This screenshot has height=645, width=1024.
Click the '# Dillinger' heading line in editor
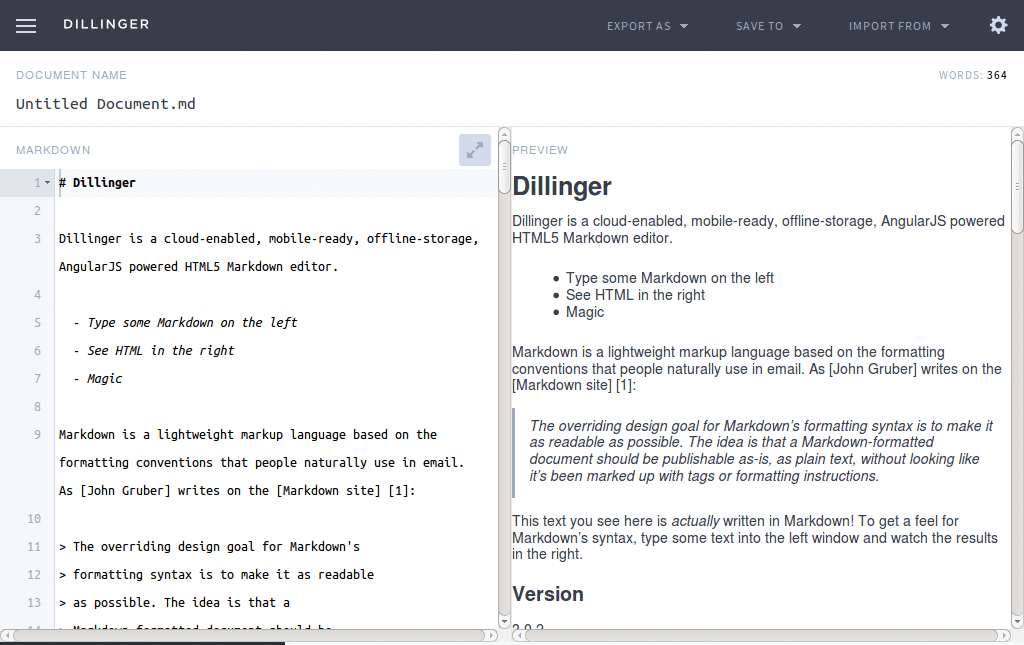click(97, 183)
